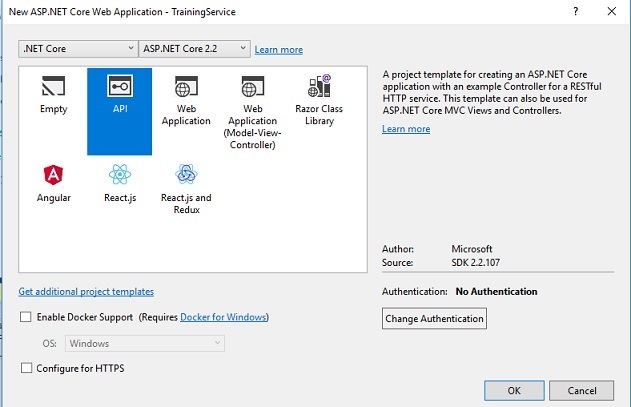Open Learn more link under template description
This screenshot has height=407, width=631.
(406, 129)
